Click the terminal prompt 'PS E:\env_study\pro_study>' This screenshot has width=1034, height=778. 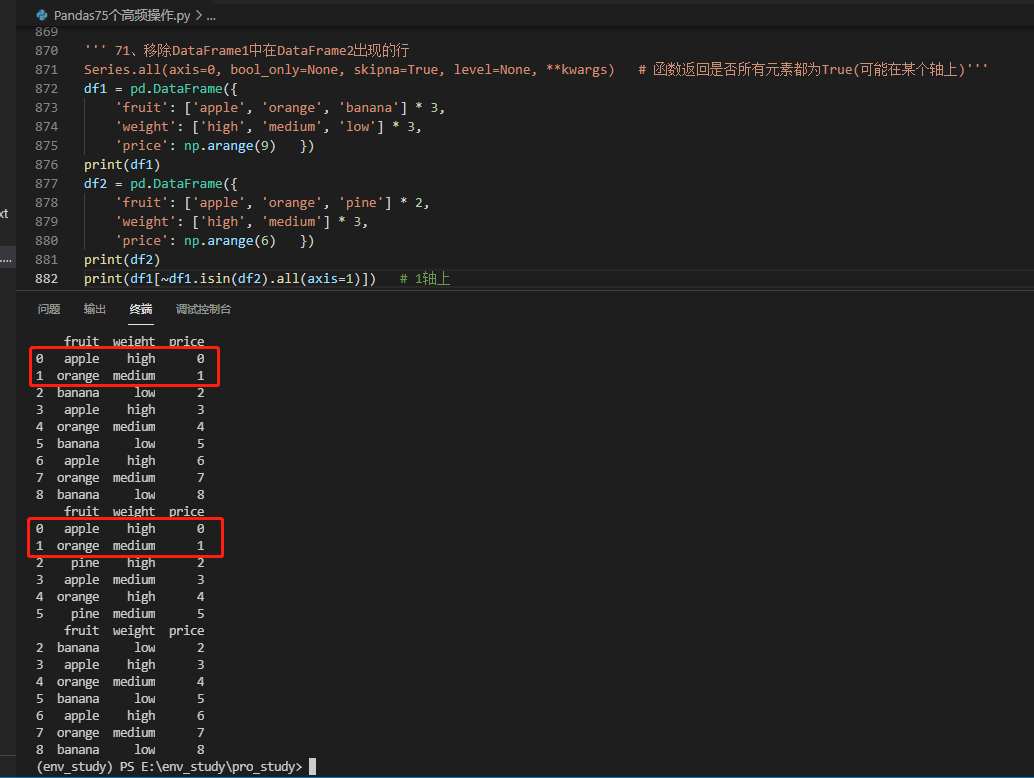[211, 767]
